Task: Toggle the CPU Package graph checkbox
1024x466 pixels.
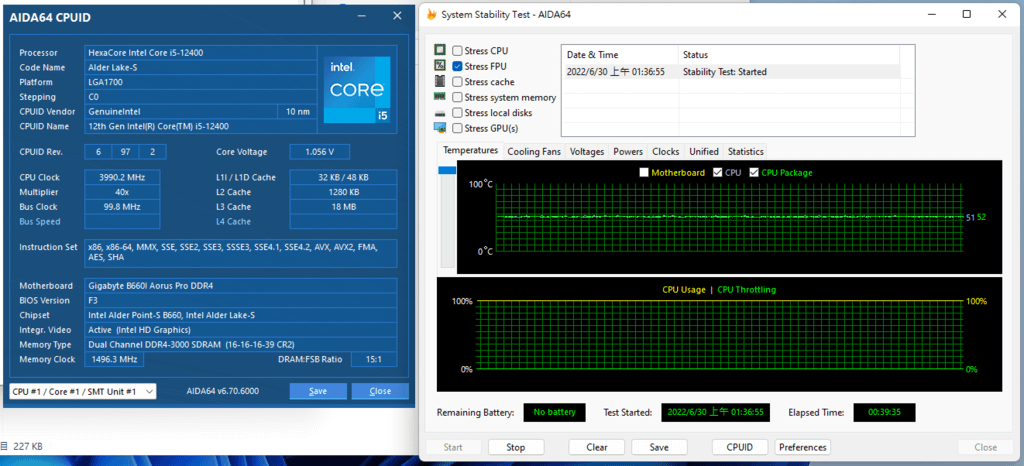Action: point(754,173)
